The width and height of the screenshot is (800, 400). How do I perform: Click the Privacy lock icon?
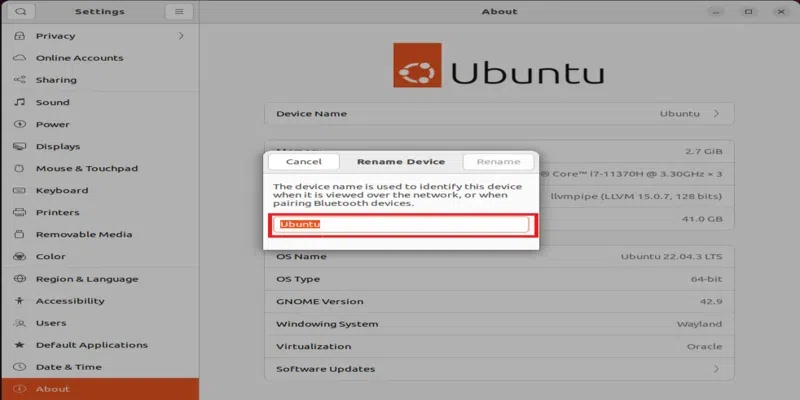pyautogui.click(x=19, y=36)
